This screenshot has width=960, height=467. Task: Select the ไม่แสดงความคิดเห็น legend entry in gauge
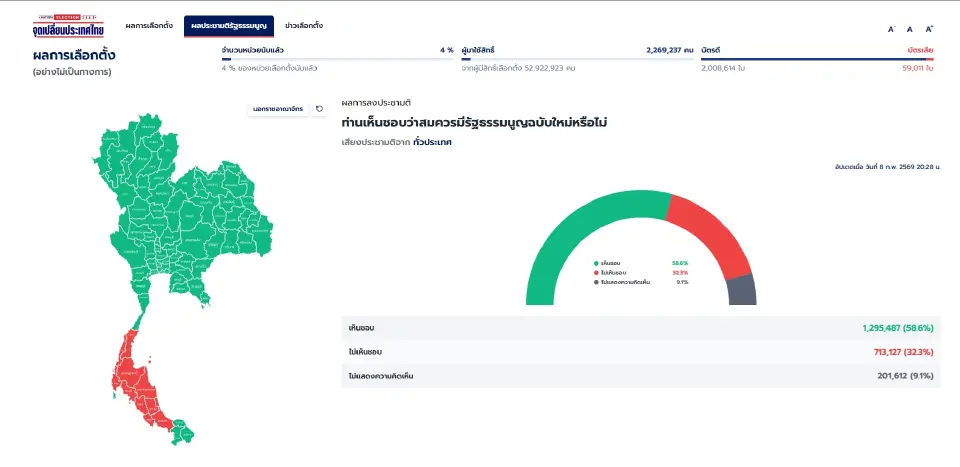tap(641, 282)
